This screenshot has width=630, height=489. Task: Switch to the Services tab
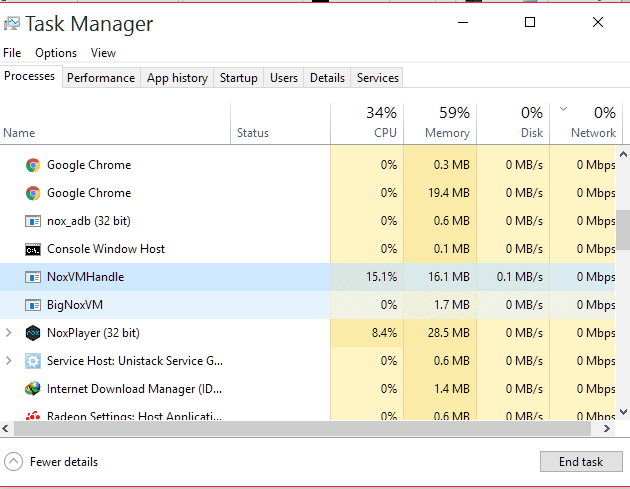click(377, 78)
